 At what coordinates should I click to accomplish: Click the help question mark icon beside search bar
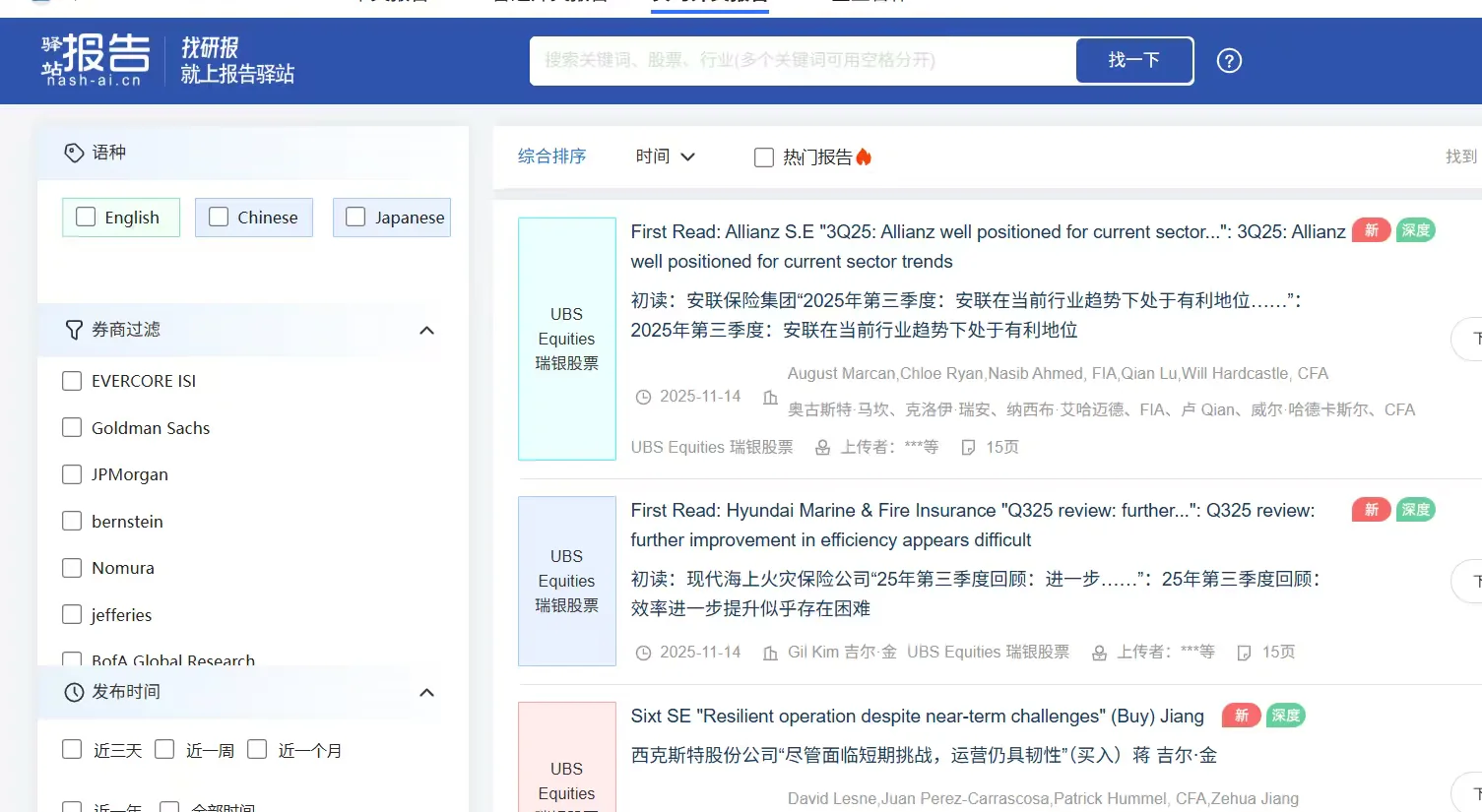click(x=1228, y=60)
